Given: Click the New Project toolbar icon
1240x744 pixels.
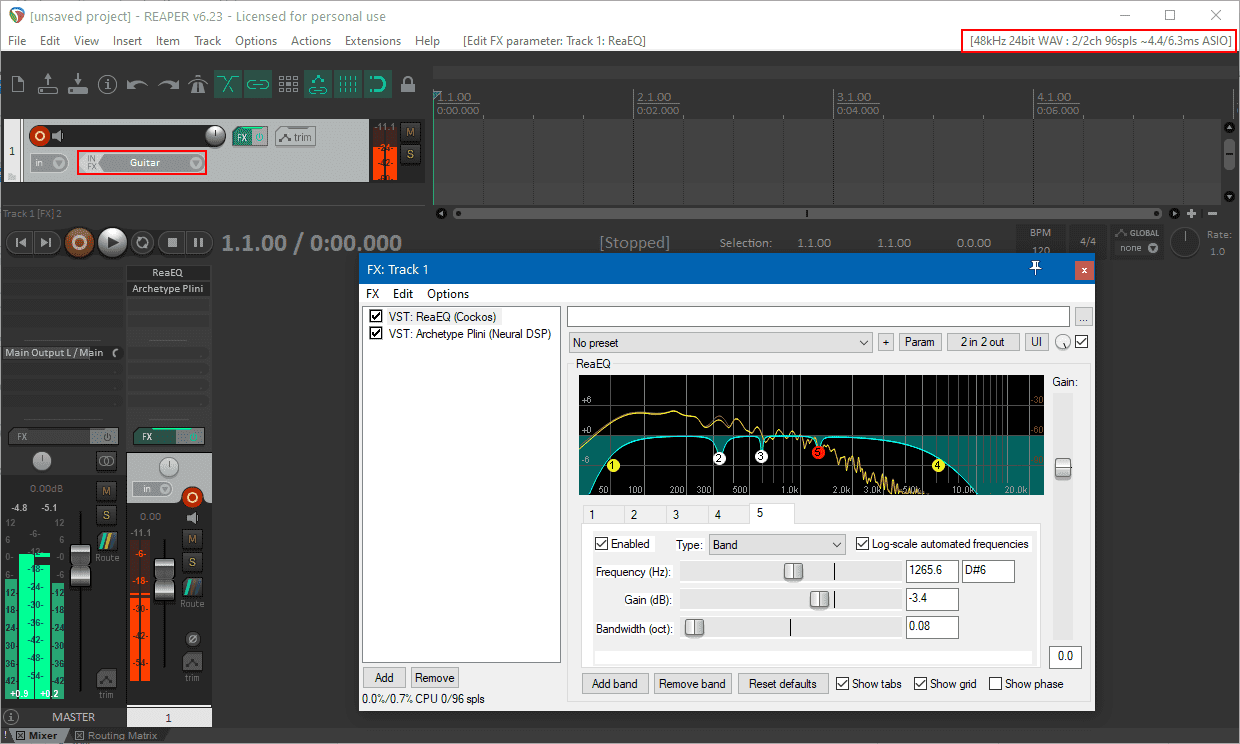Looking at the screenshot, I should 17,84.
